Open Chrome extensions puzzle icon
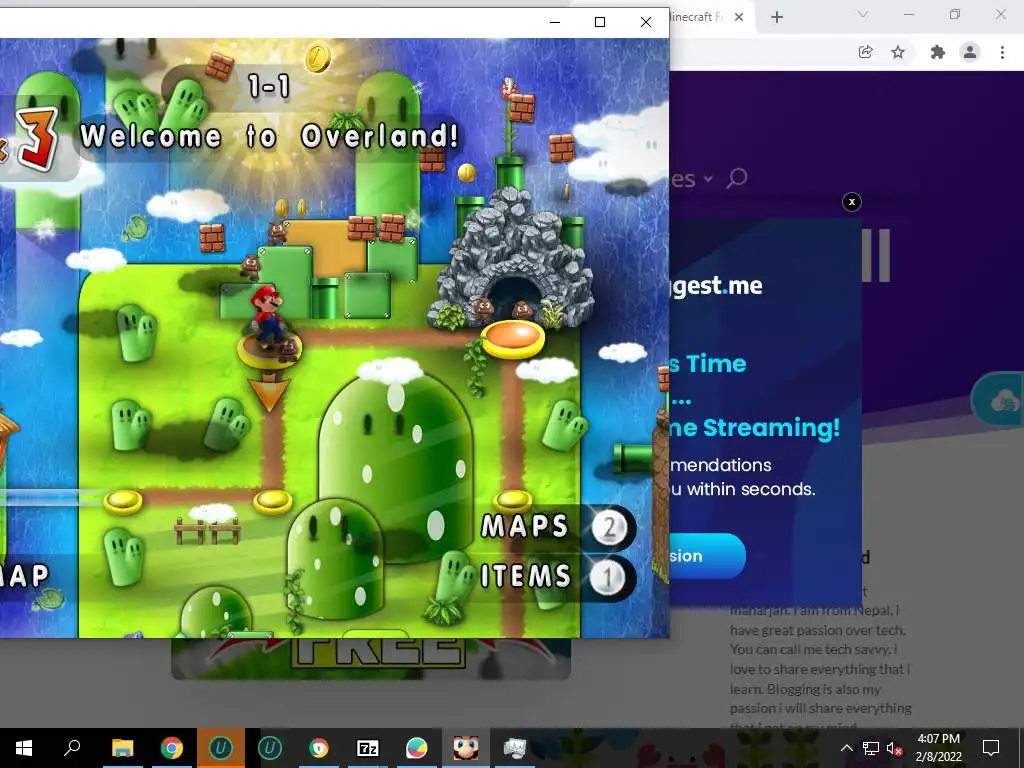This screenshot has width=1024, height=768. (938, 52)
